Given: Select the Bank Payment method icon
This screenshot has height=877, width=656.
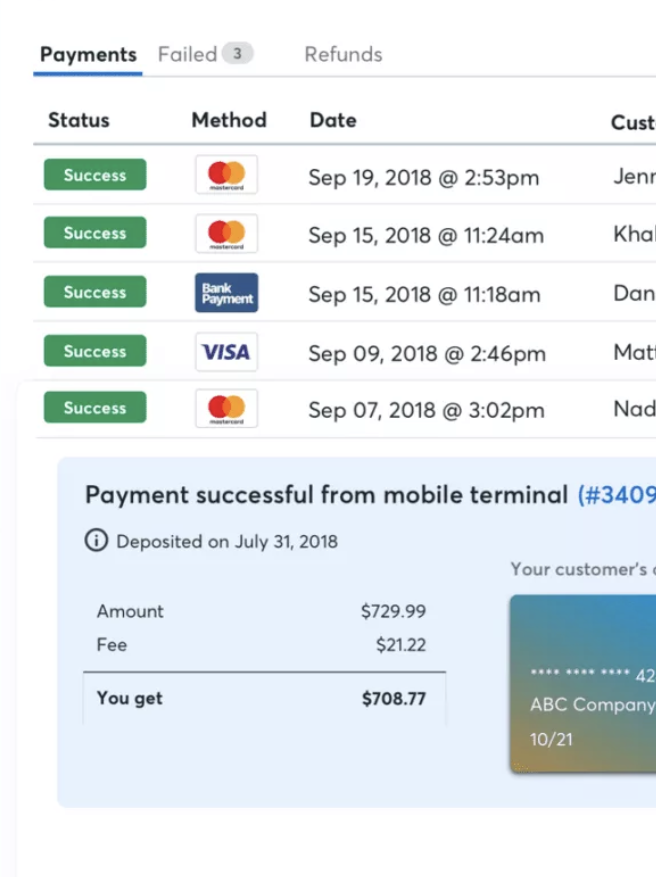Looking at the screenshot, I should tap(226, 293).
